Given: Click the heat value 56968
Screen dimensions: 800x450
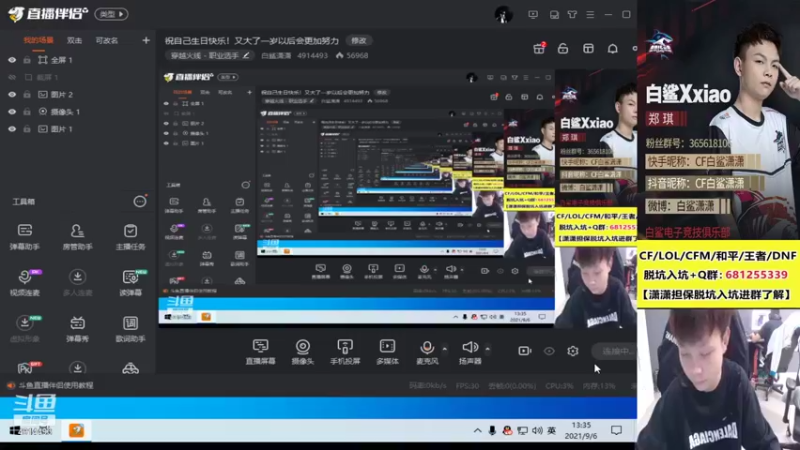Looking at the screenshot, I should [x=352, y=55].
